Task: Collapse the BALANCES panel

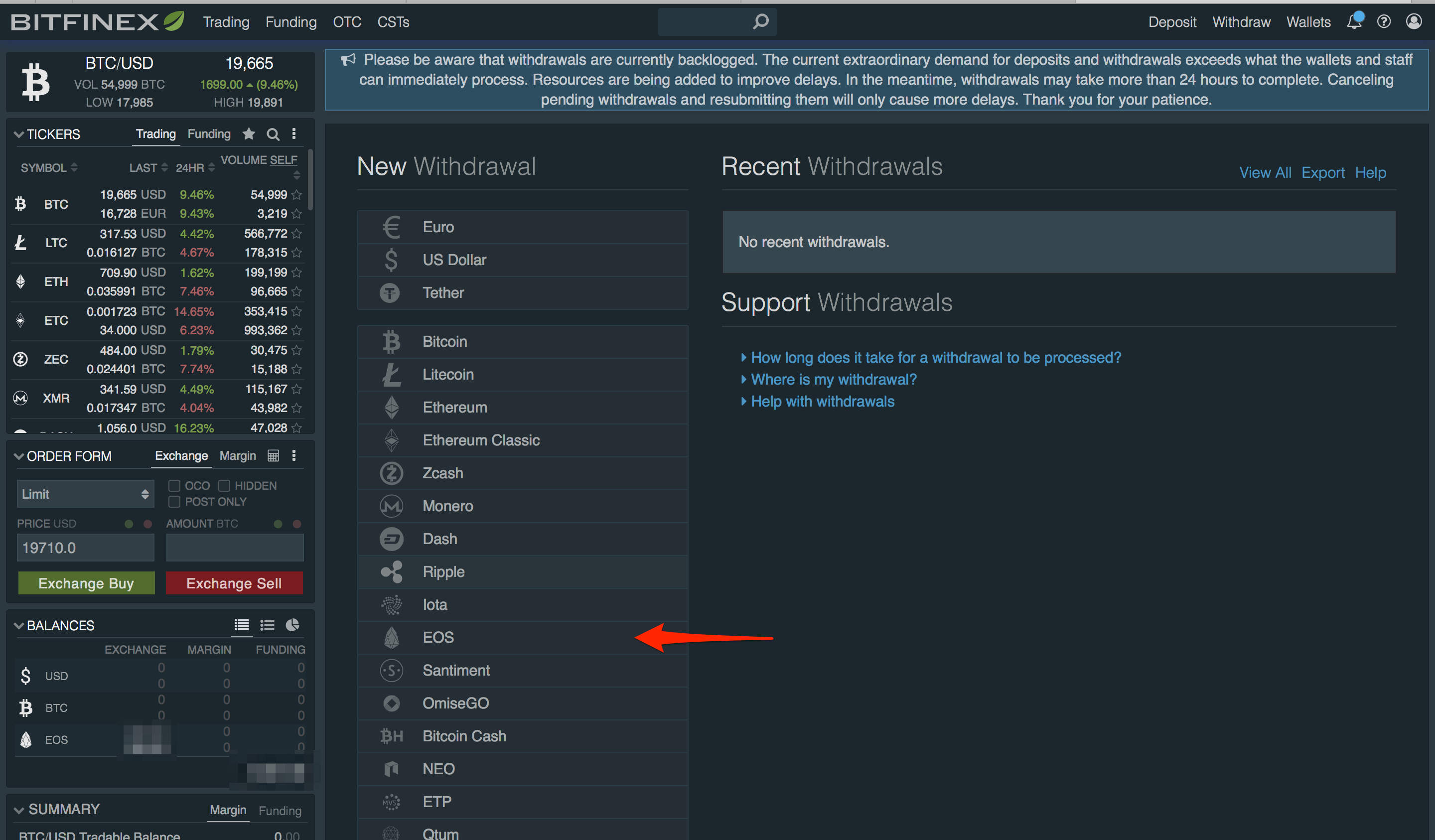Action: [x=19, y=625]
